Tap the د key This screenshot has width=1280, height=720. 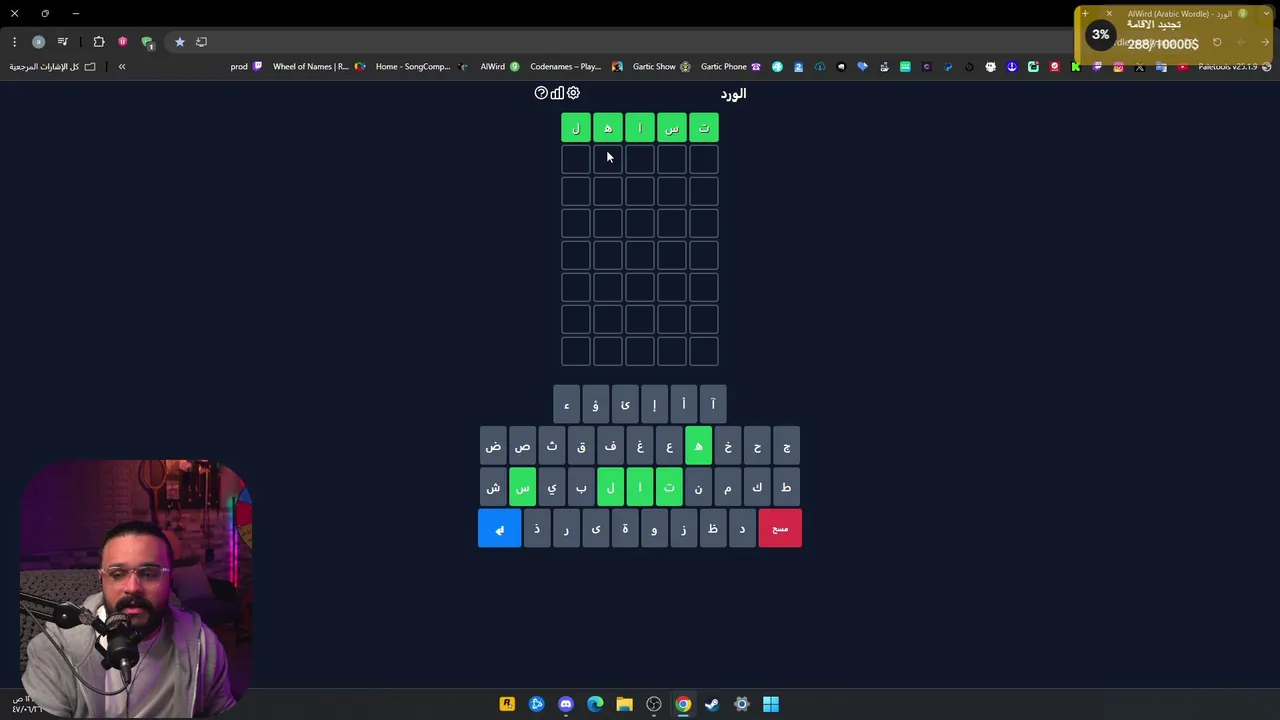[742, 528]
